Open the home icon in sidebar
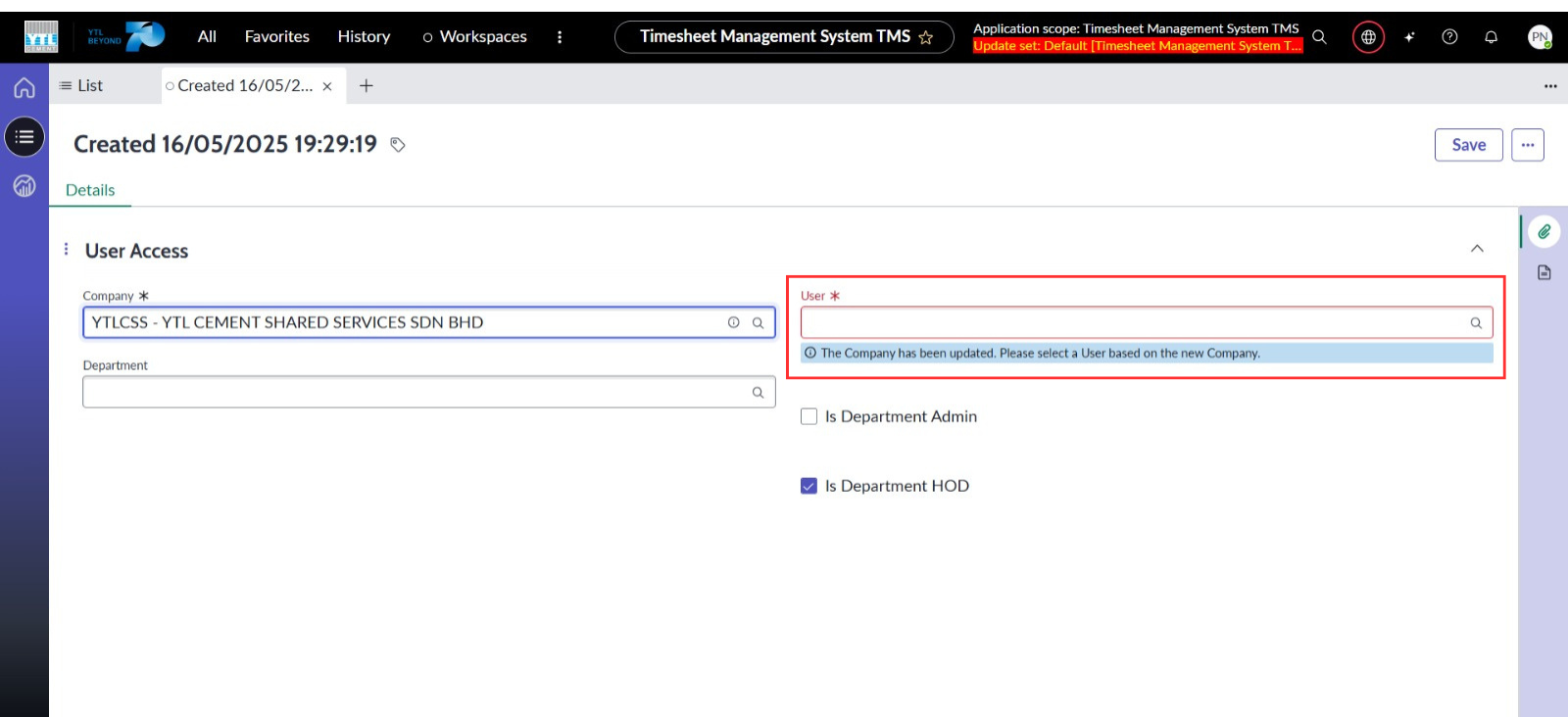 24,88
